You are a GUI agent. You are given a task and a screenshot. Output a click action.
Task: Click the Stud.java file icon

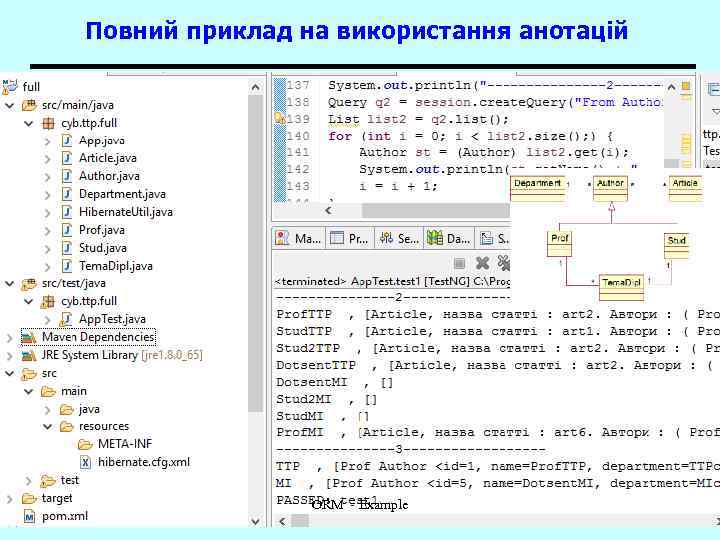coord(67,248)
